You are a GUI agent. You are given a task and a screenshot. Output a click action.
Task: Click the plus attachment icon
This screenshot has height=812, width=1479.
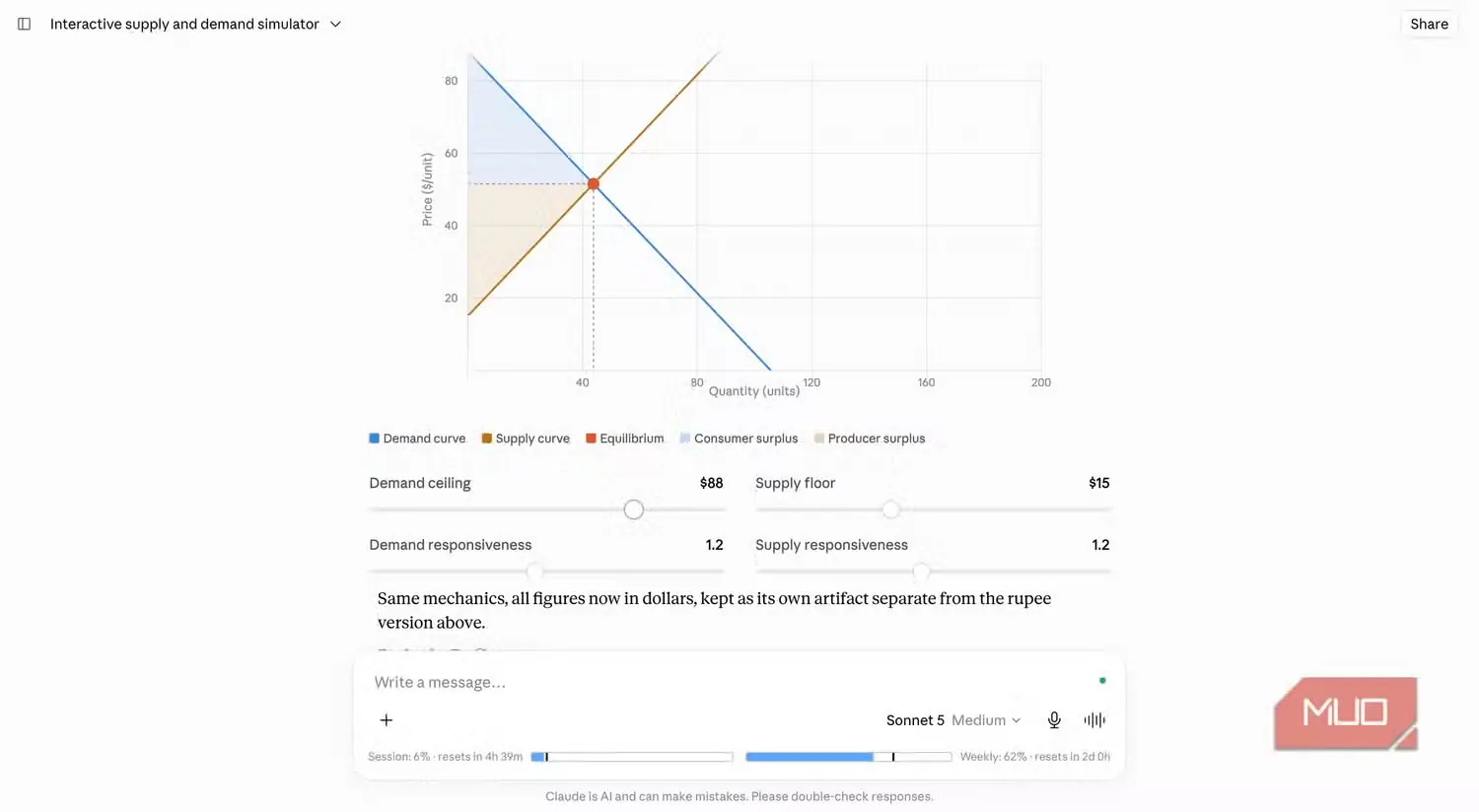[x=387, y=720]
